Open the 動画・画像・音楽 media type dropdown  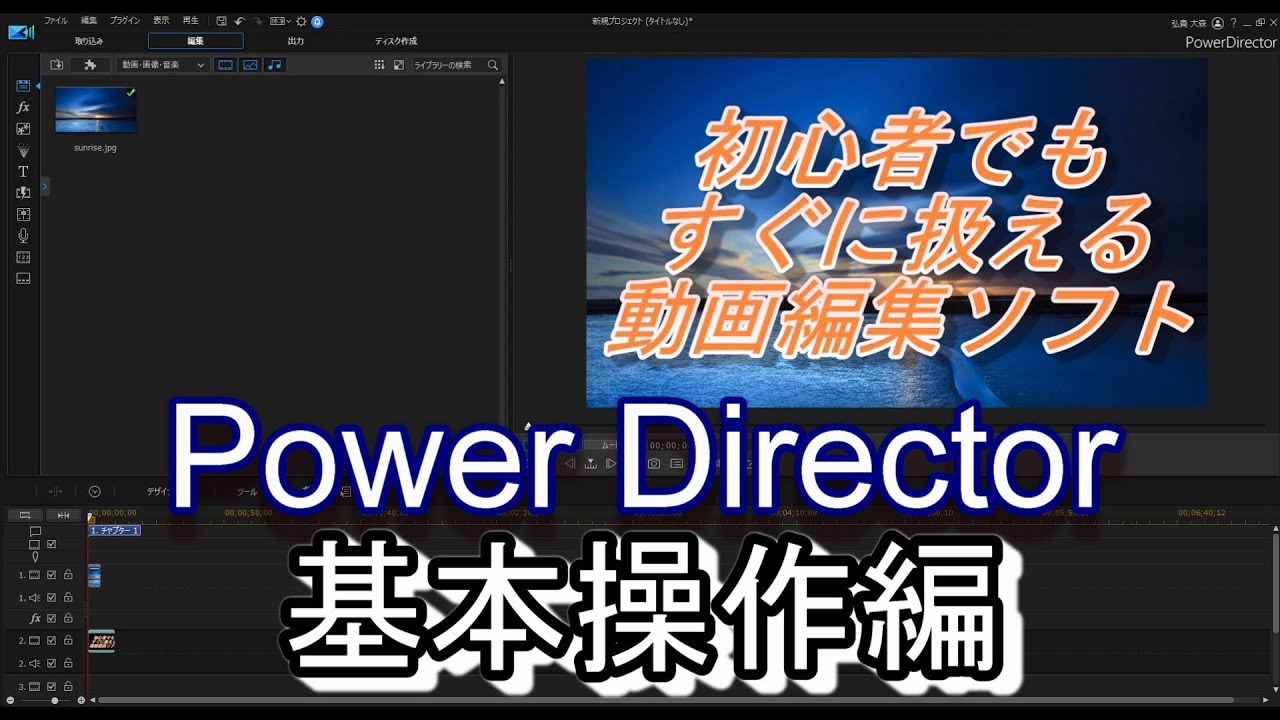162,65
